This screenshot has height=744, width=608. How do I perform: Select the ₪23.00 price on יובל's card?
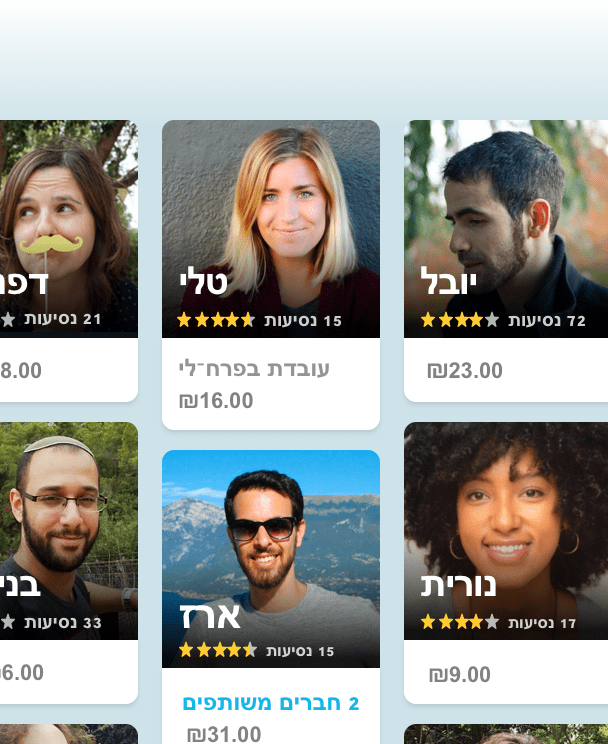465,371
